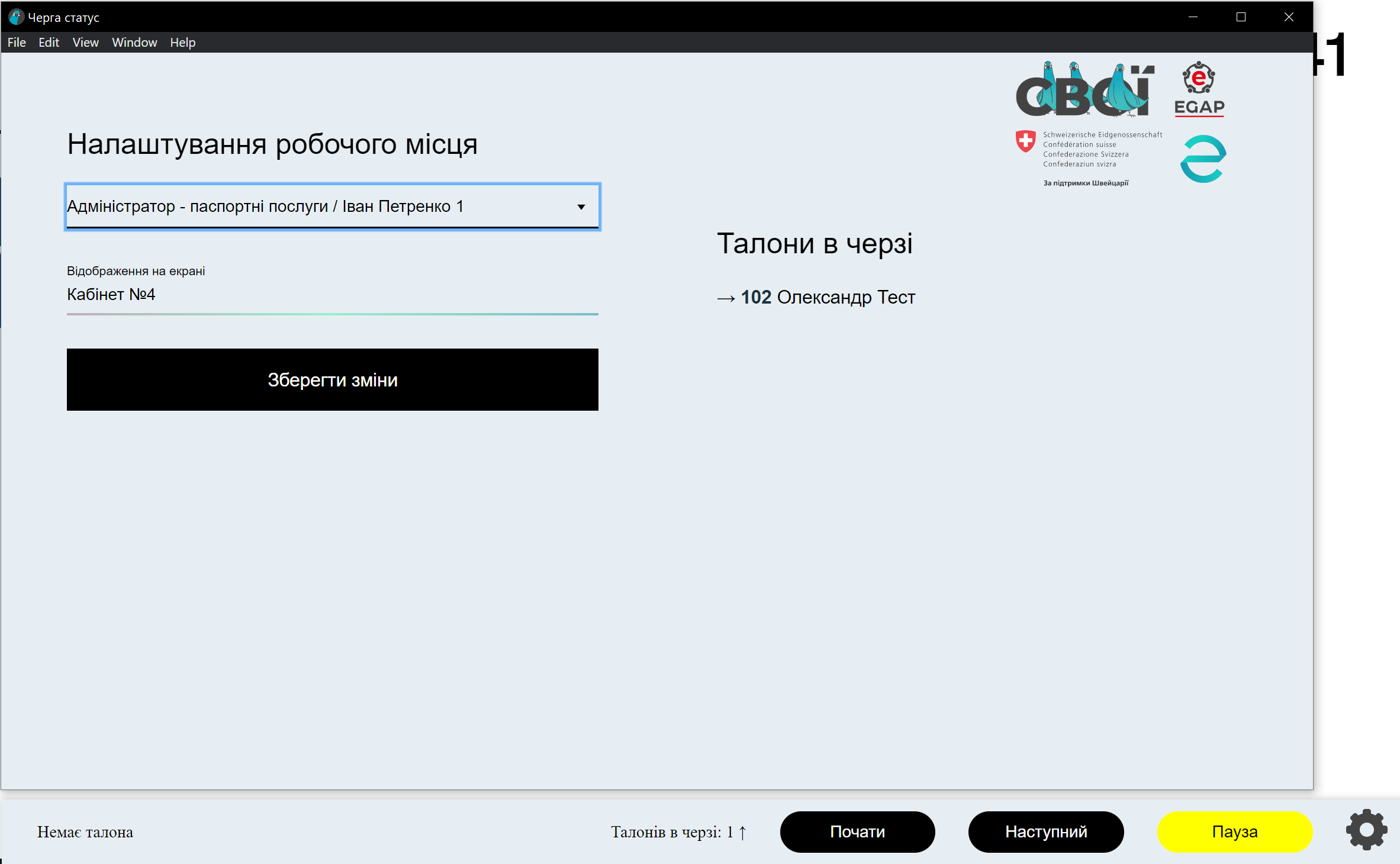Click the teal E-shaped logo
Viewport: 1400px width, 864px height.
1203,159
